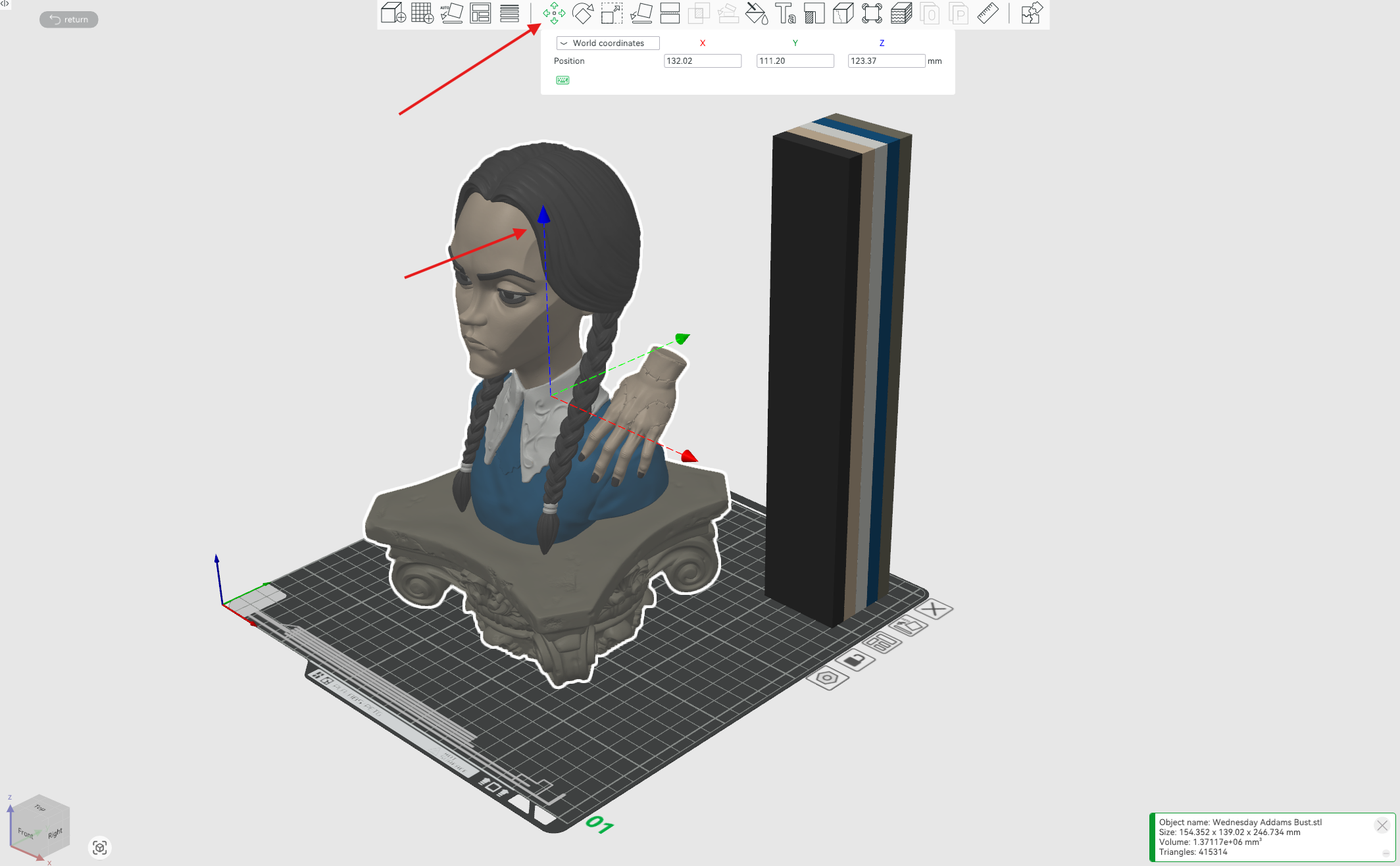Click the green keyboard icon under Position
Viewport: 1400px width, 866px height.
click(x=562, y=80)
